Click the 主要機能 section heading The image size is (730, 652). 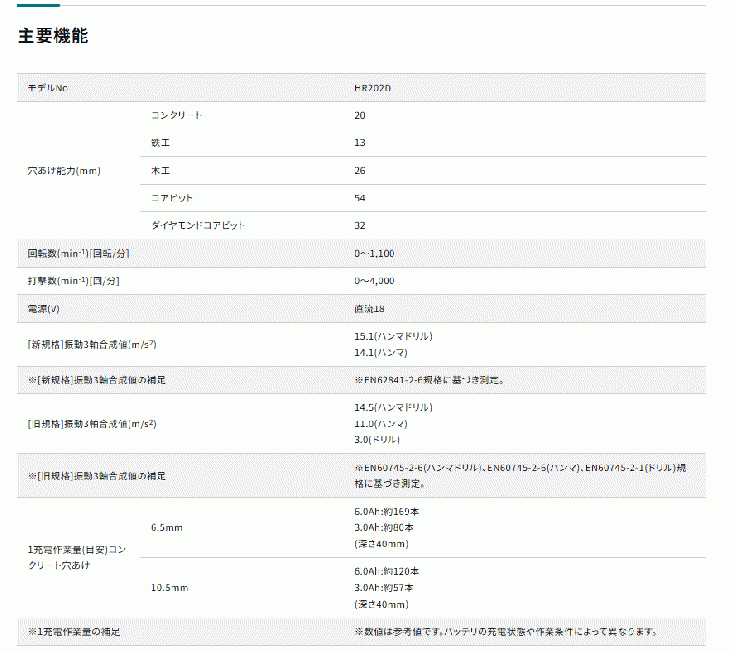click(53, 36)
